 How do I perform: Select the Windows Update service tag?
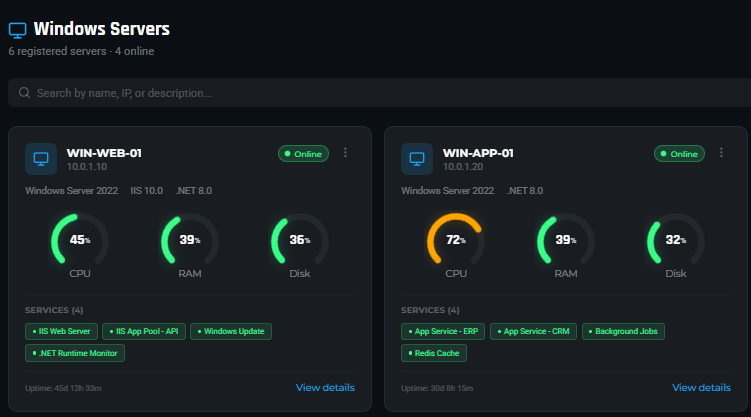231,331
